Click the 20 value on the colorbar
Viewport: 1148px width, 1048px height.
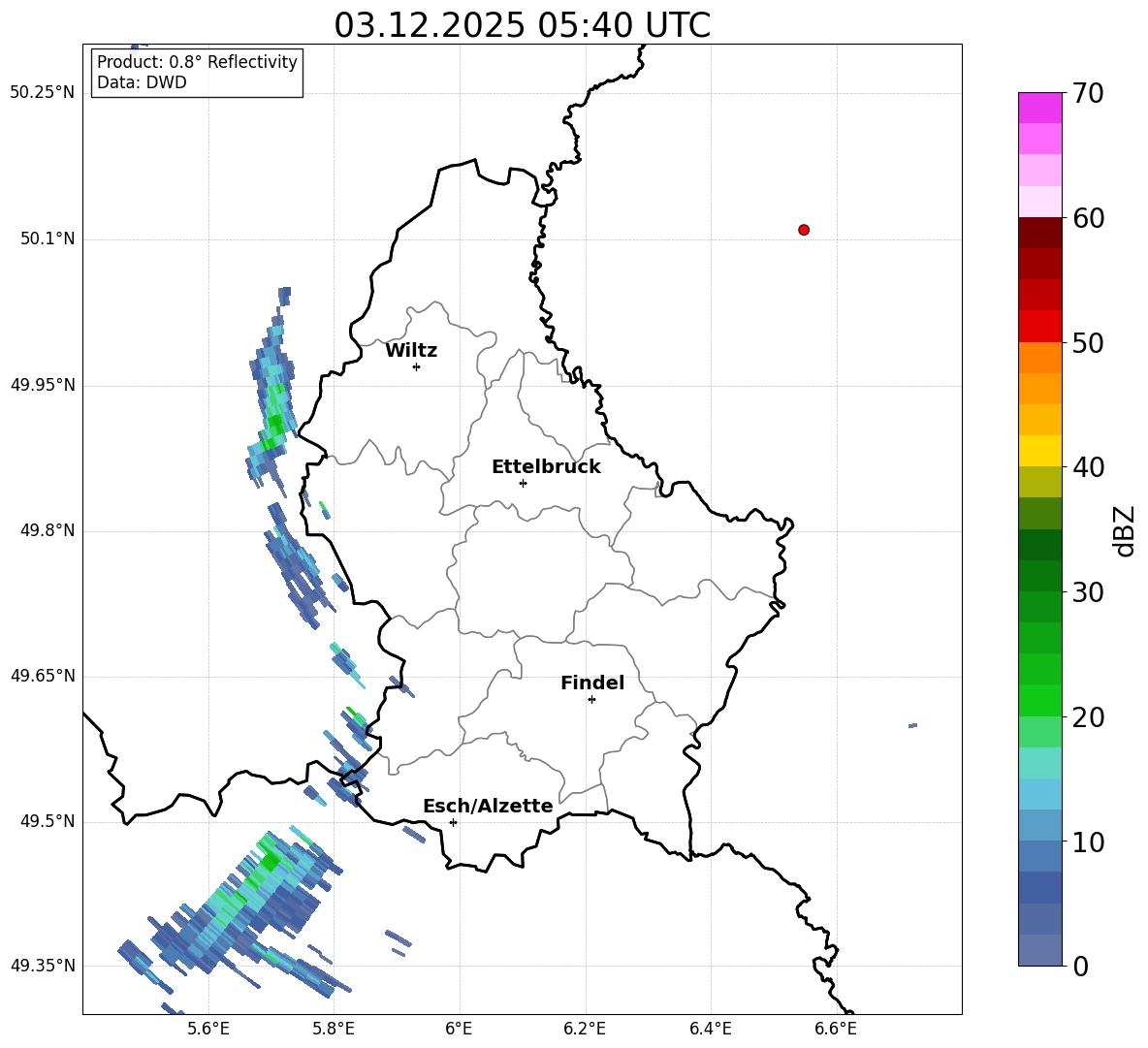click(1088, 717)
